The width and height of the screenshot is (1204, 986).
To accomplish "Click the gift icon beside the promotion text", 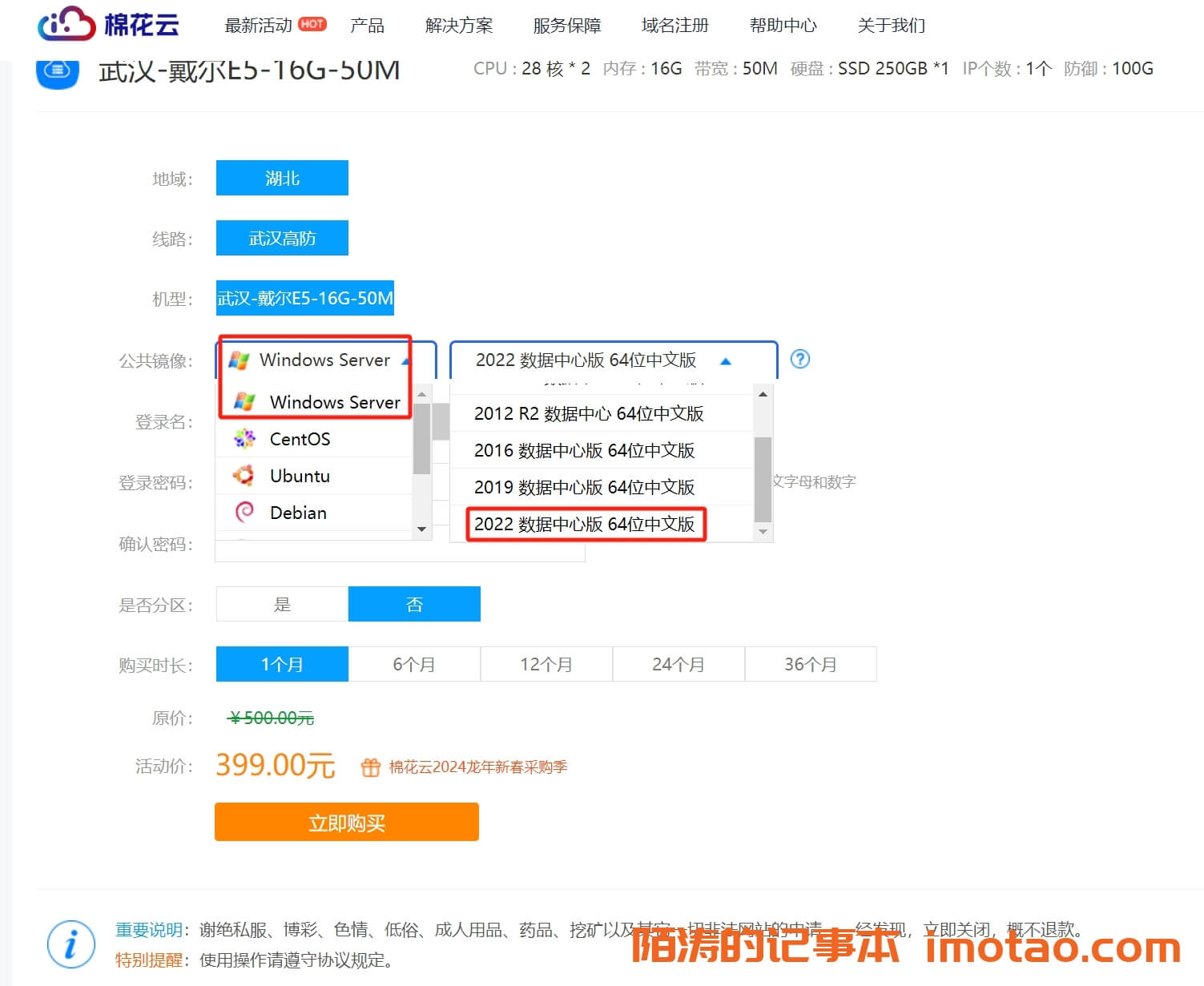I will point(370,767).
